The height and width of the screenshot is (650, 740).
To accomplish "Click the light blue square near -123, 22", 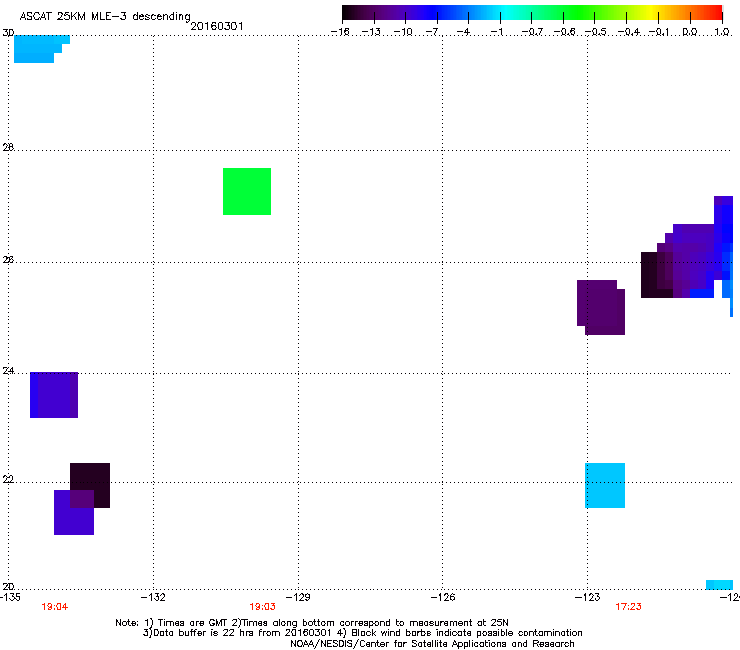I will pos(605,486).
